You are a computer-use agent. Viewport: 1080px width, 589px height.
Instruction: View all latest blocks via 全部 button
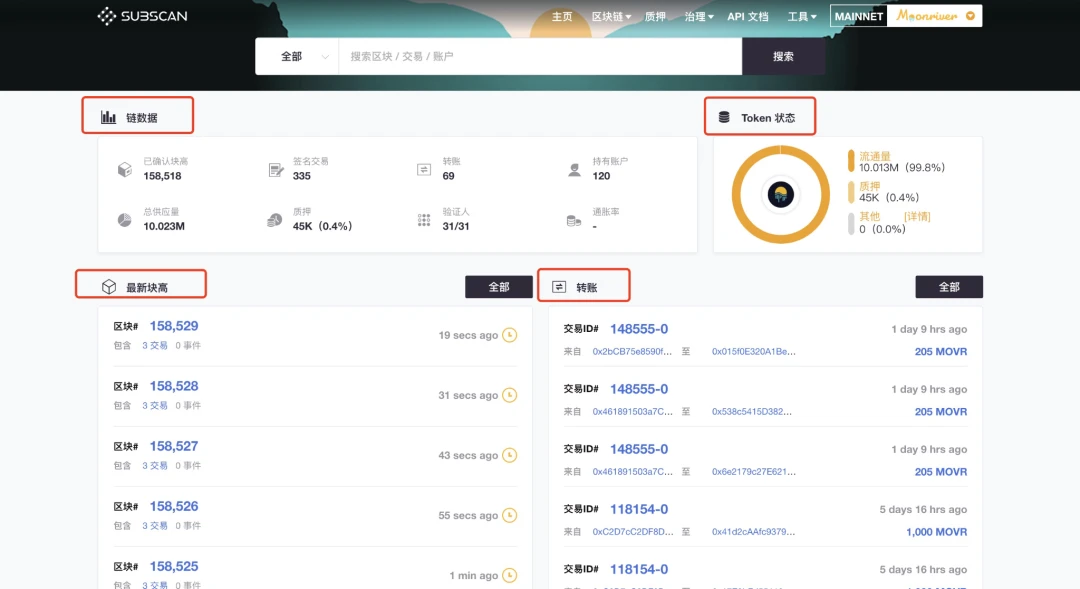click(499, 287)
